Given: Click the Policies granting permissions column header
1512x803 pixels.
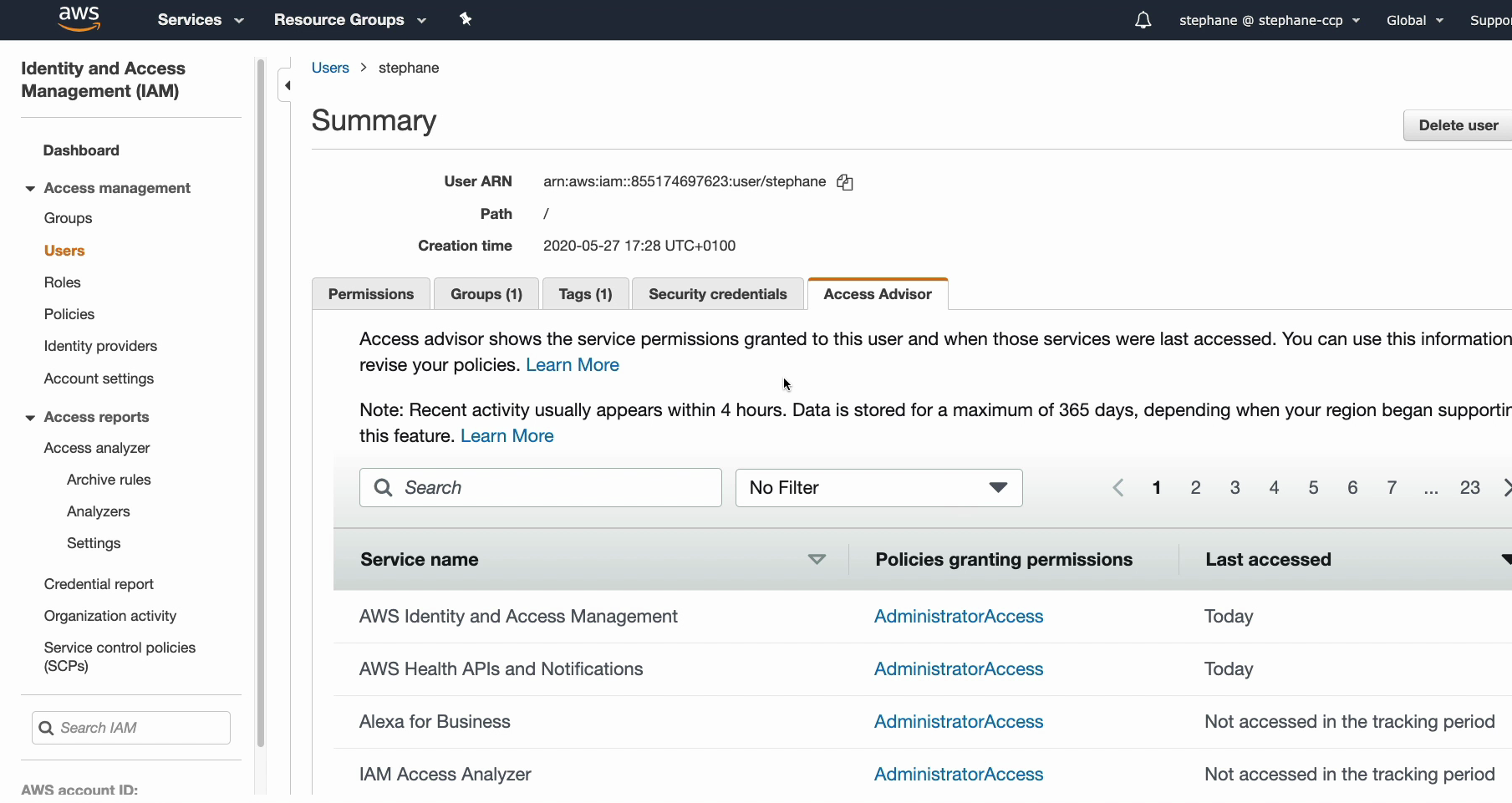Looking at the screenshot, I should pos(1004,560).
